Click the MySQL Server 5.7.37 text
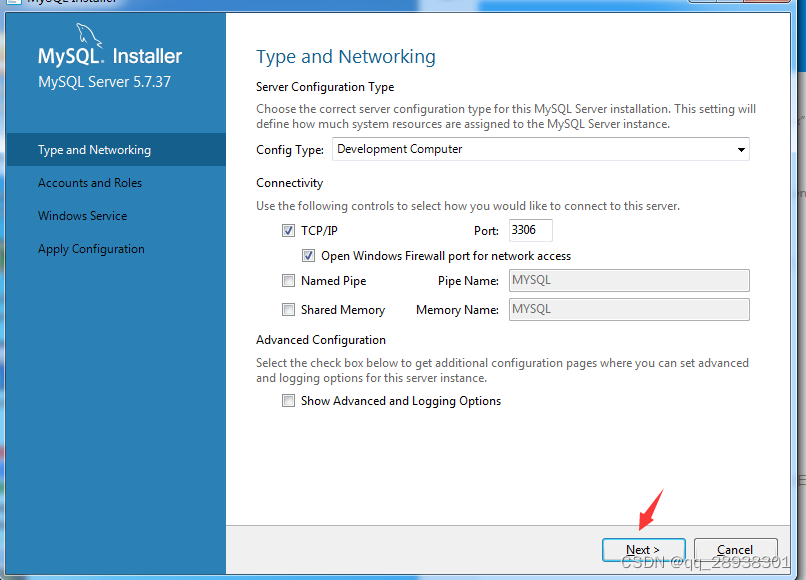The width and height of the screenshot is (806, 580). coord(104,82)
